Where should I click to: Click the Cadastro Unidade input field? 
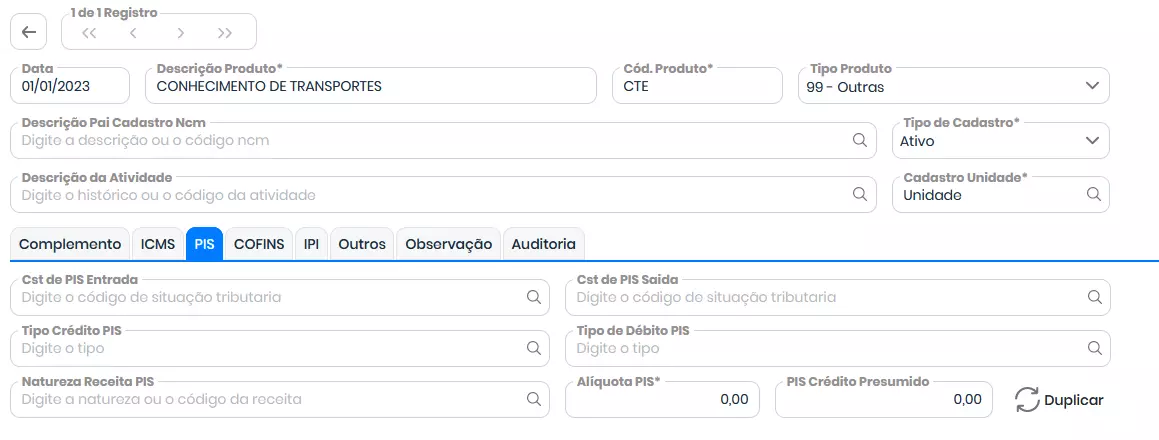click(1001, 194)
